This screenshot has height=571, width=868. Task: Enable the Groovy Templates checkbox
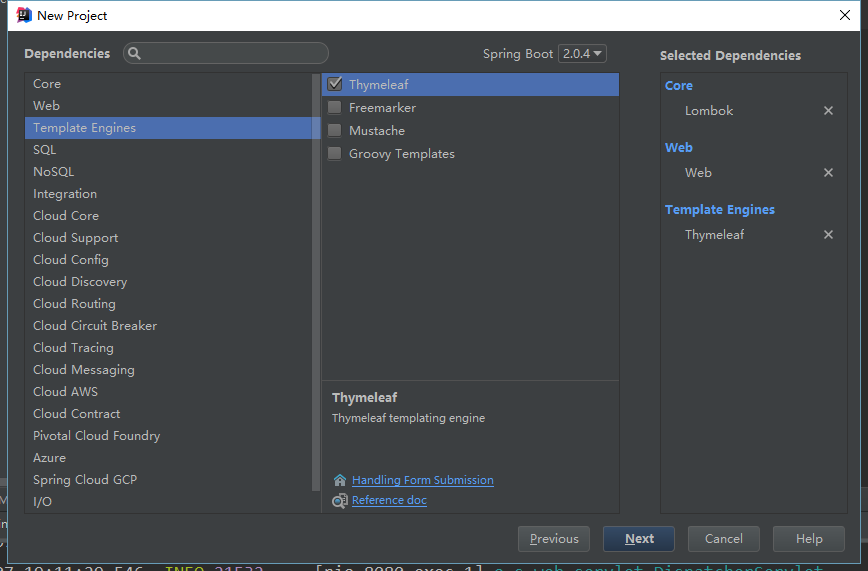(334, 153)
